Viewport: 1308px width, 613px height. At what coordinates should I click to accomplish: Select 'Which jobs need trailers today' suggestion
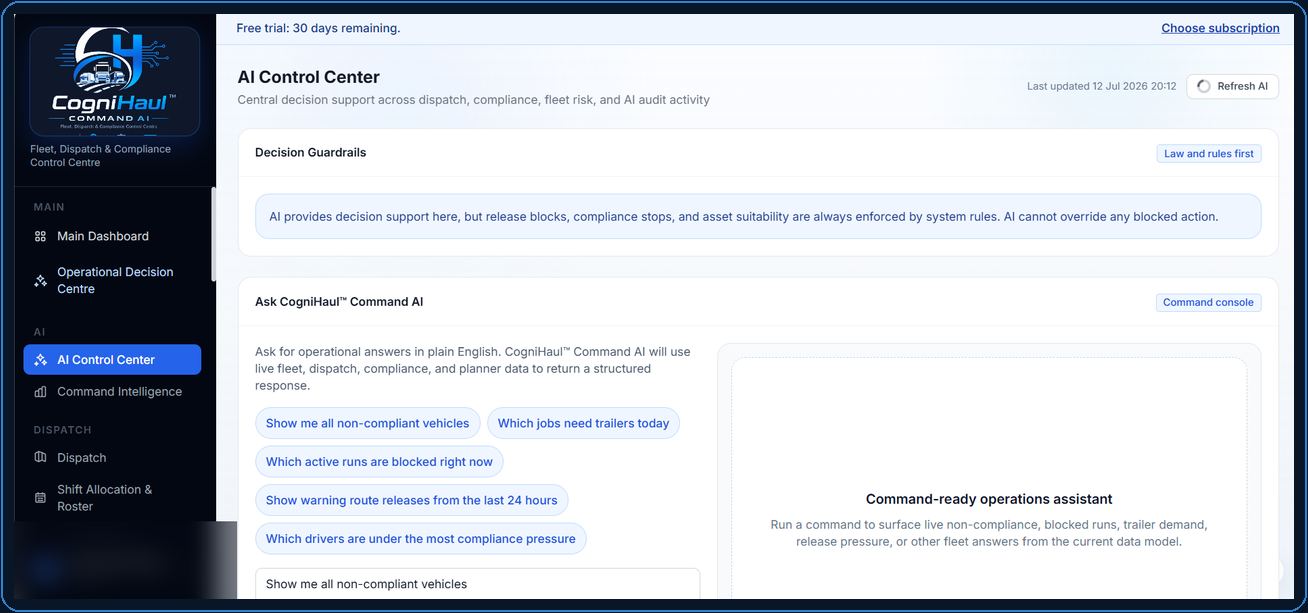click(x=583, y=423)
